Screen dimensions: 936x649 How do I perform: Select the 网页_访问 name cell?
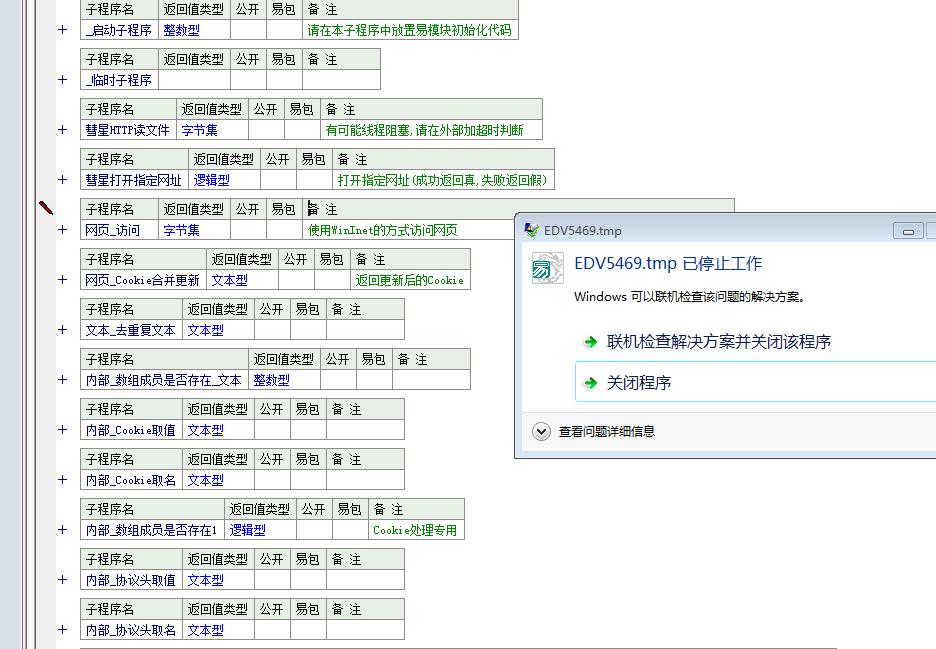click(119, 229)
